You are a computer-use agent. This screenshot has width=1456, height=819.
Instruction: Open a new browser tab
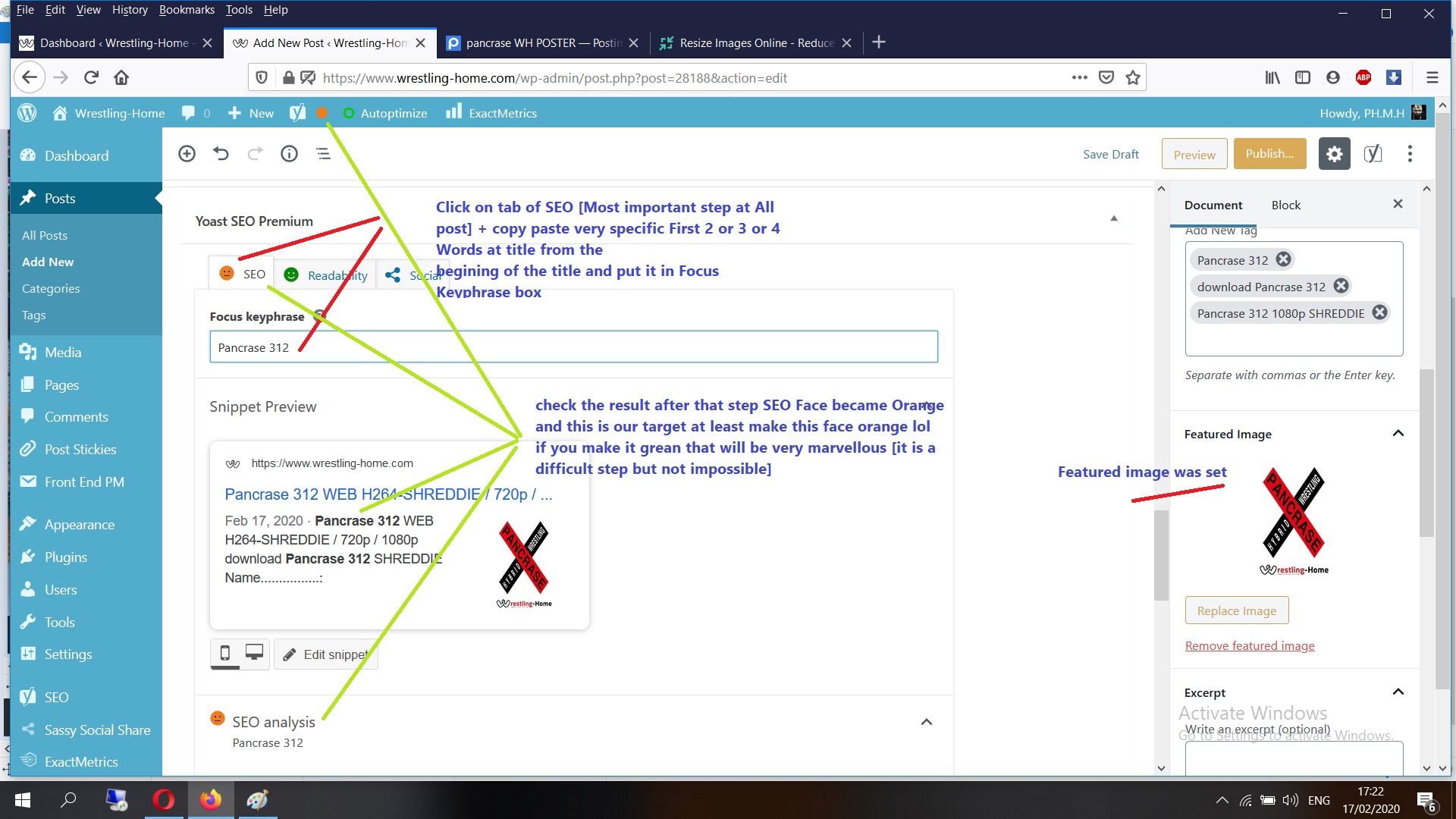(x=879, y=42)
